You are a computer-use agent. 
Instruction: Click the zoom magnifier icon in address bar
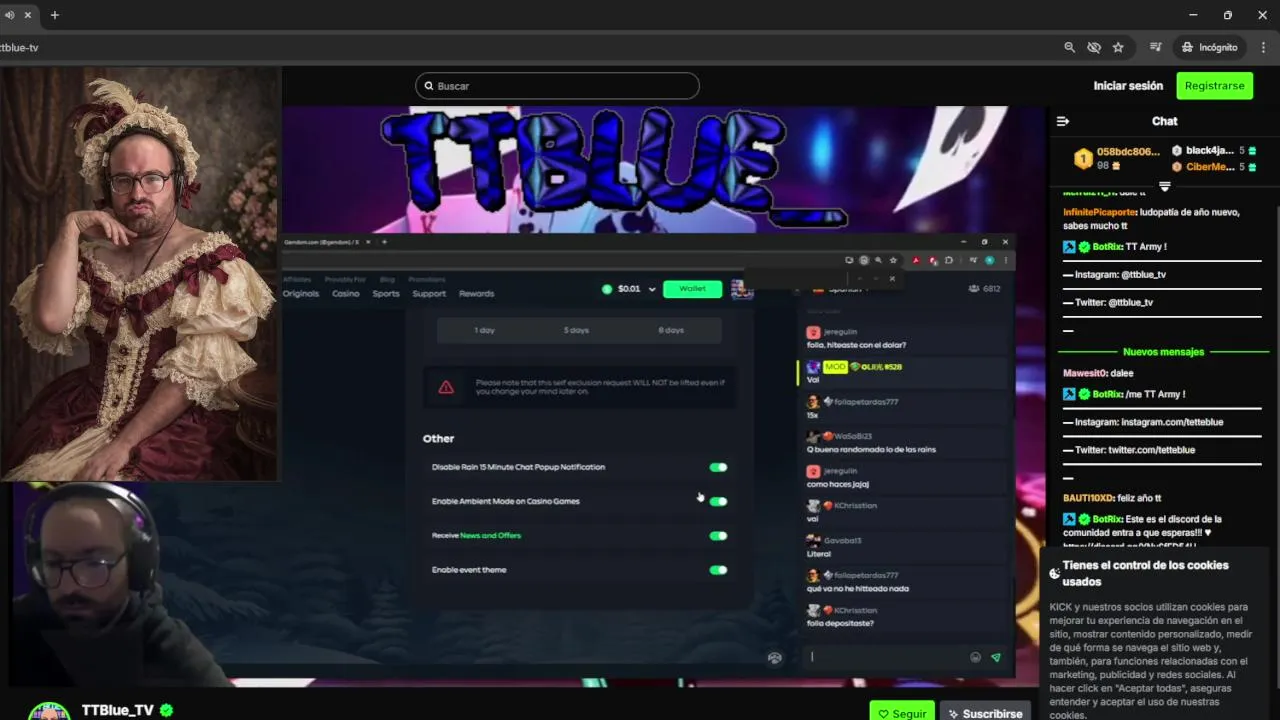click(x=1070, y=47)
